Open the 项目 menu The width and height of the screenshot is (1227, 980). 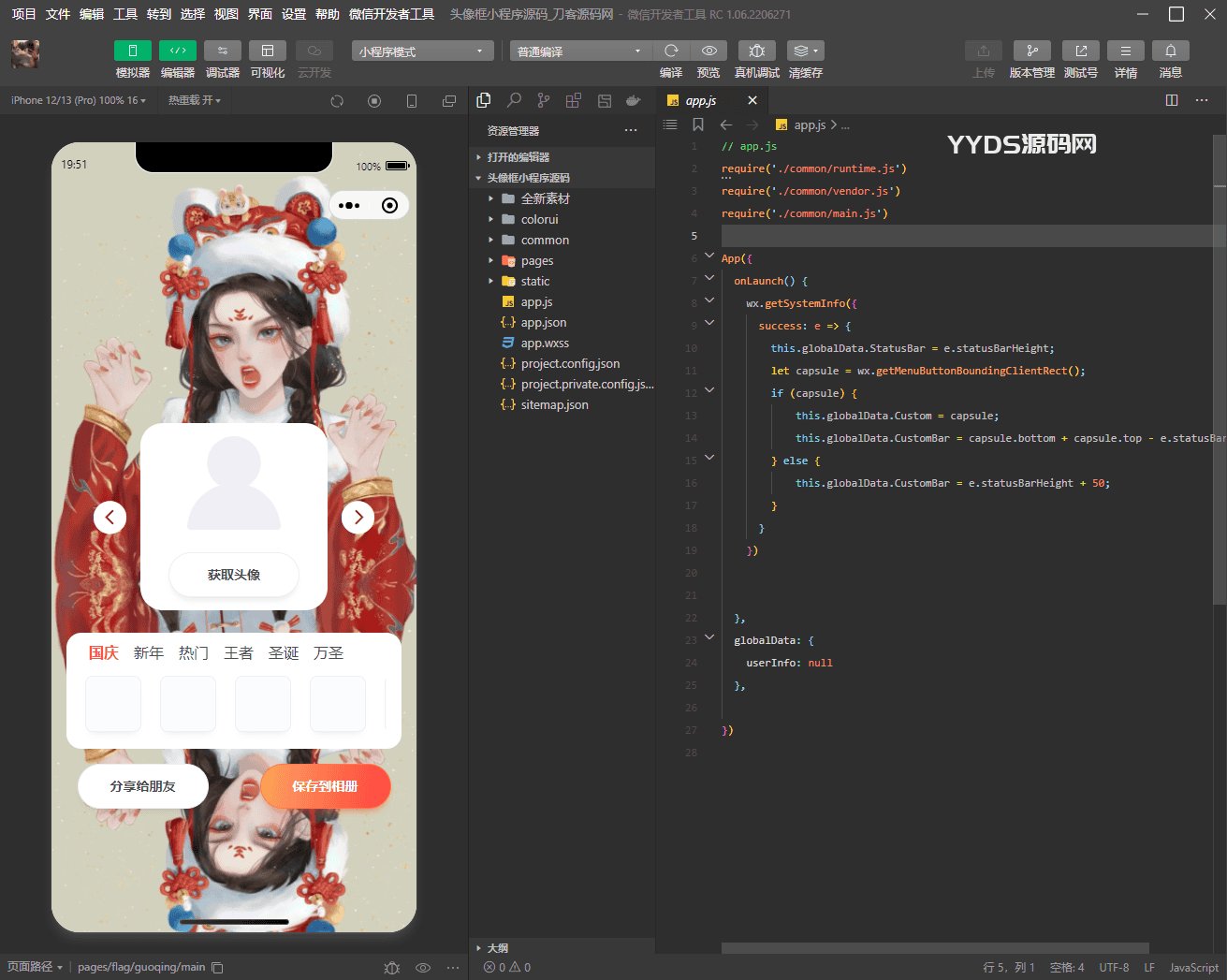click(23, 14)
